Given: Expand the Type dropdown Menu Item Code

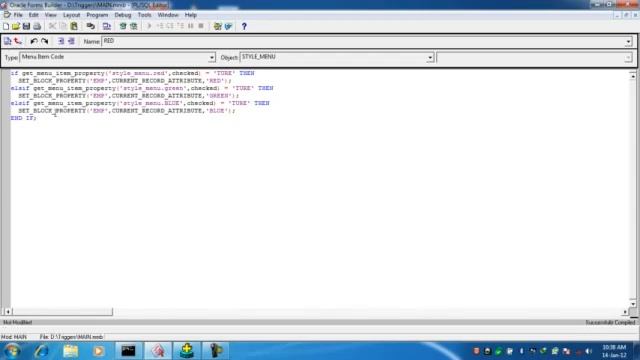Looking at the screenshot, I should pos(211,58).
